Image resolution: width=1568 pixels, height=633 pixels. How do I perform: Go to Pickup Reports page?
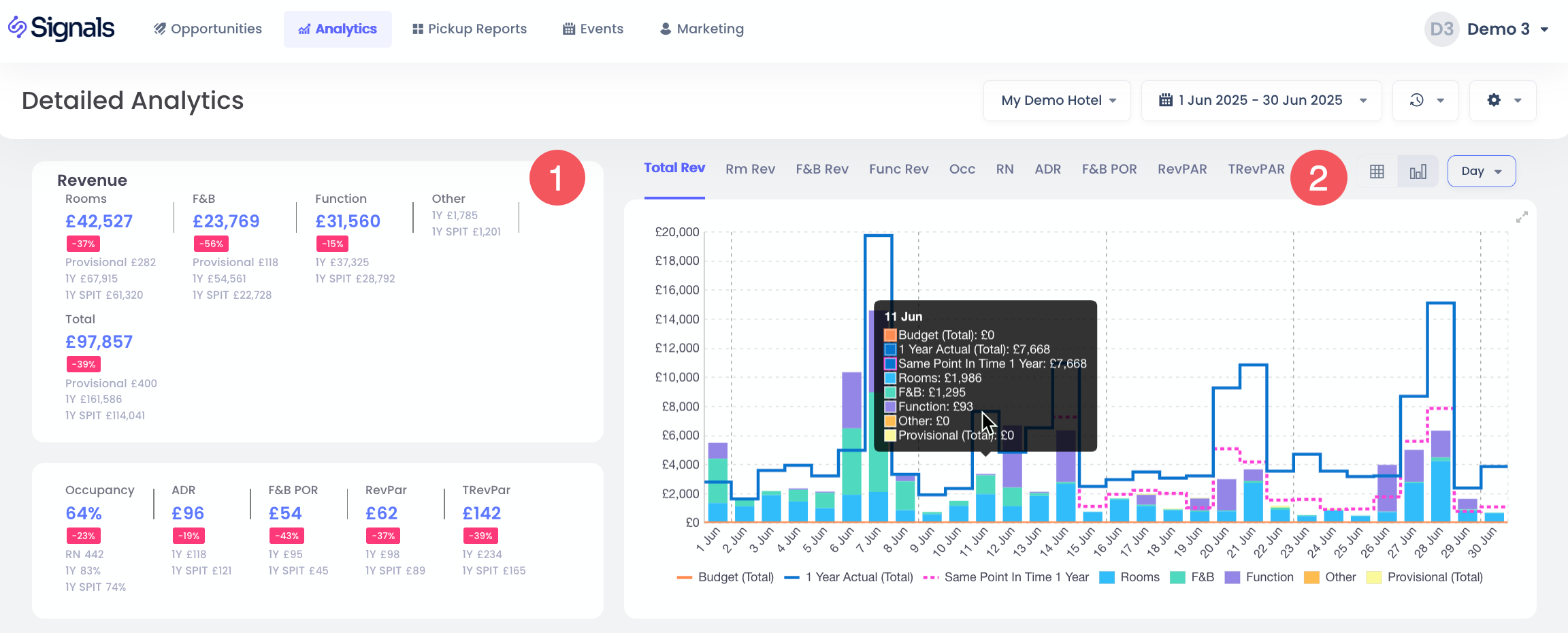point(470,29)
